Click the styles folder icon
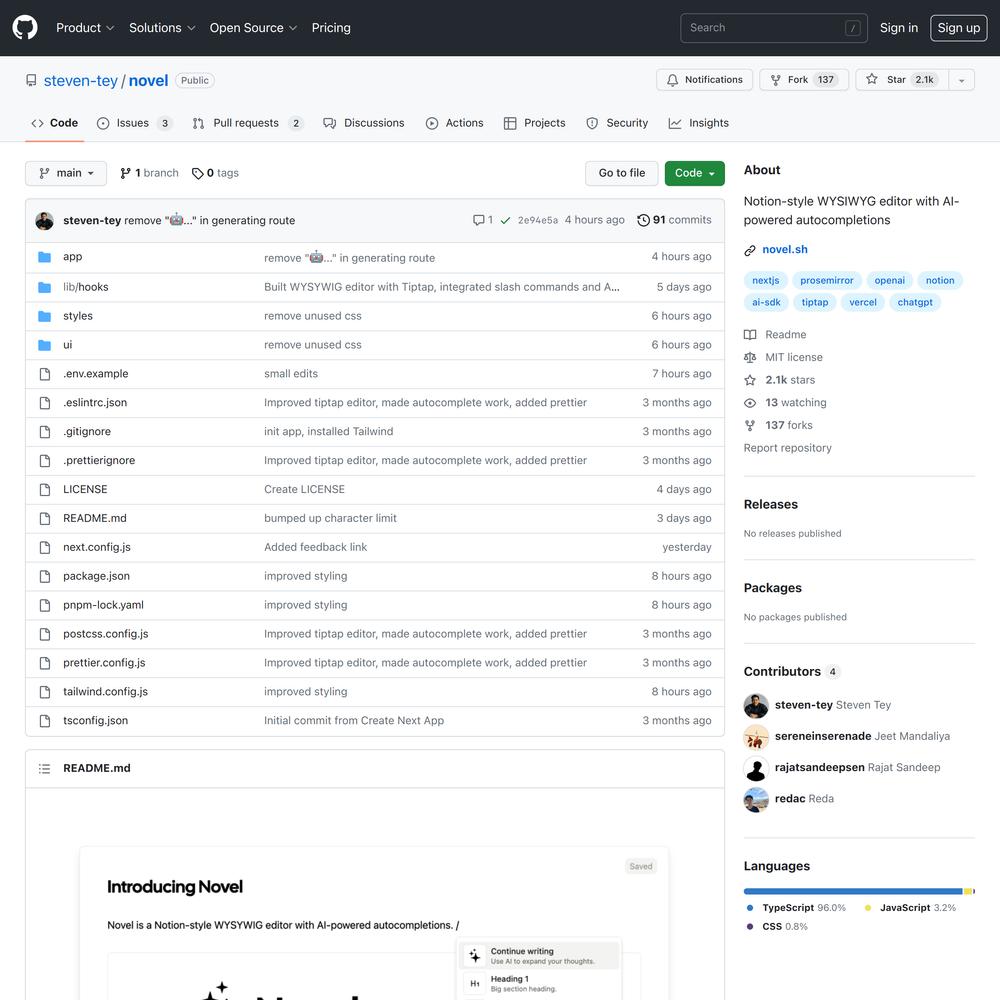The height and width of the screenshot is (1000, 1000). coord(45,316)
